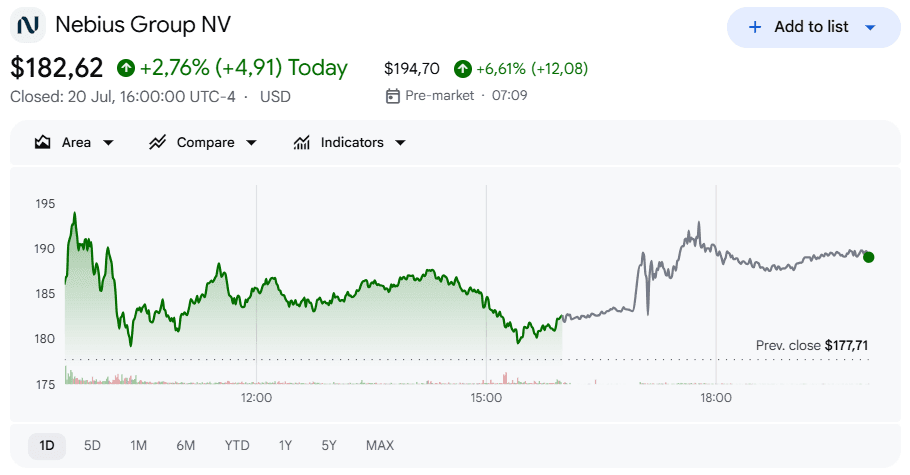Viewport: 910px width, 475px height.
Task: Switch to the 6M time range
Action: pyautogui.click(x=186, y=445)
